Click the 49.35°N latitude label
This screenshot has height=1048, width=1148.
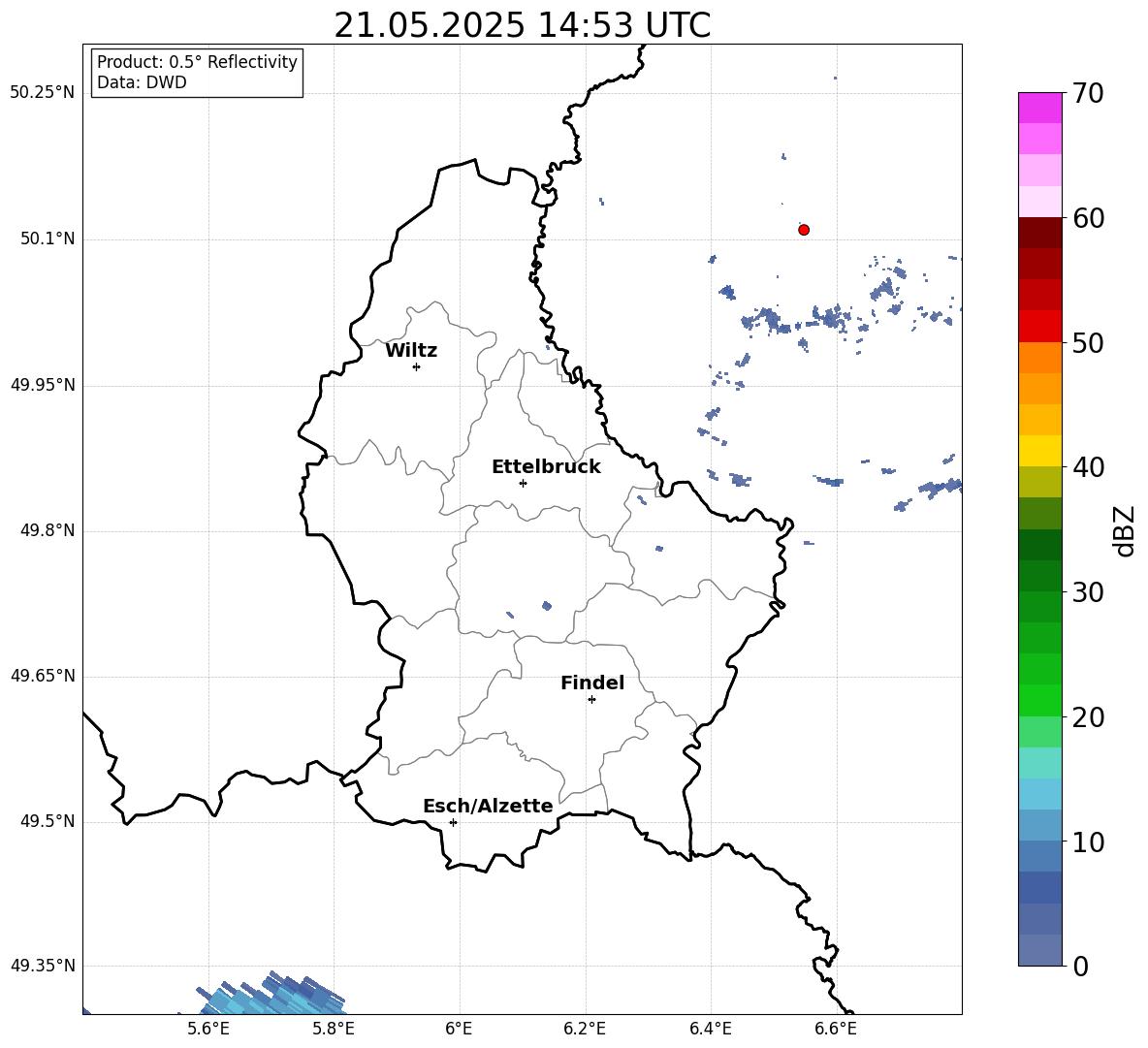click(43, 966)
